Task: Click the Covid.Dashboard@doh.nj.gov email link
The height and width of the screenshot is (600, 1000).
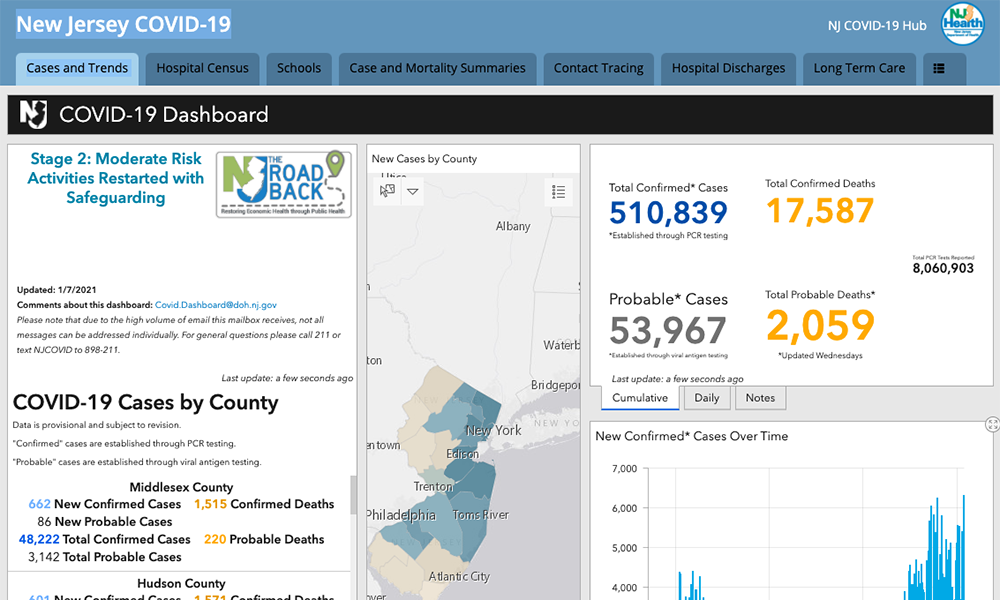Action: point(216,305)
